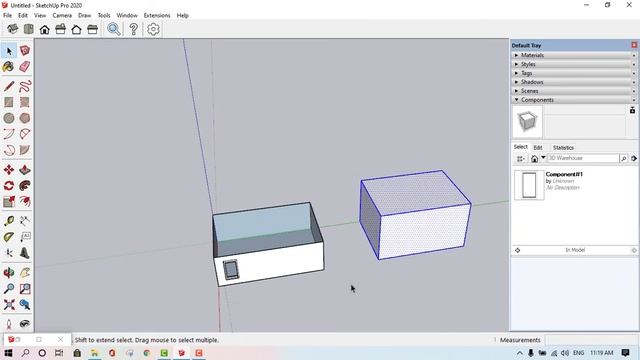Screen dimensions: 640x360
Task: Choose the Rotated Rectangle tool
Action: pos(25,102)
